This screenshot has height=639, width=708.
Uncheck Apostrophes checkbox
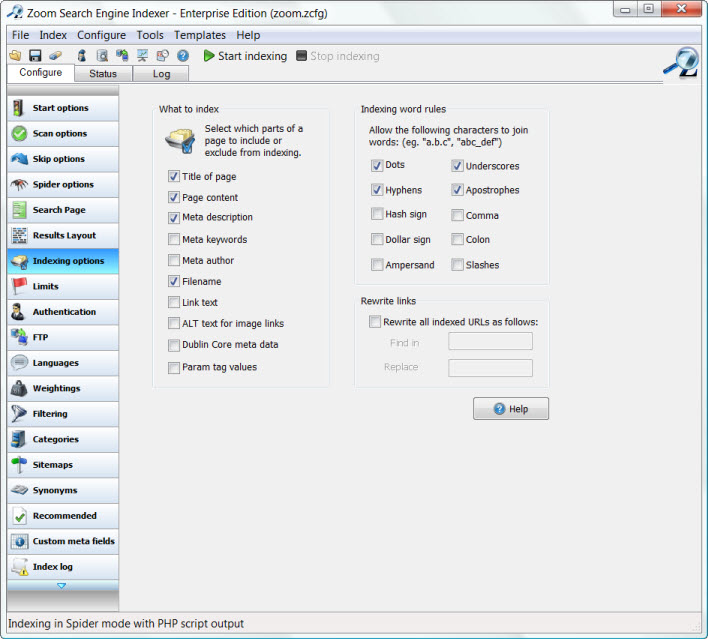(457, 190)
